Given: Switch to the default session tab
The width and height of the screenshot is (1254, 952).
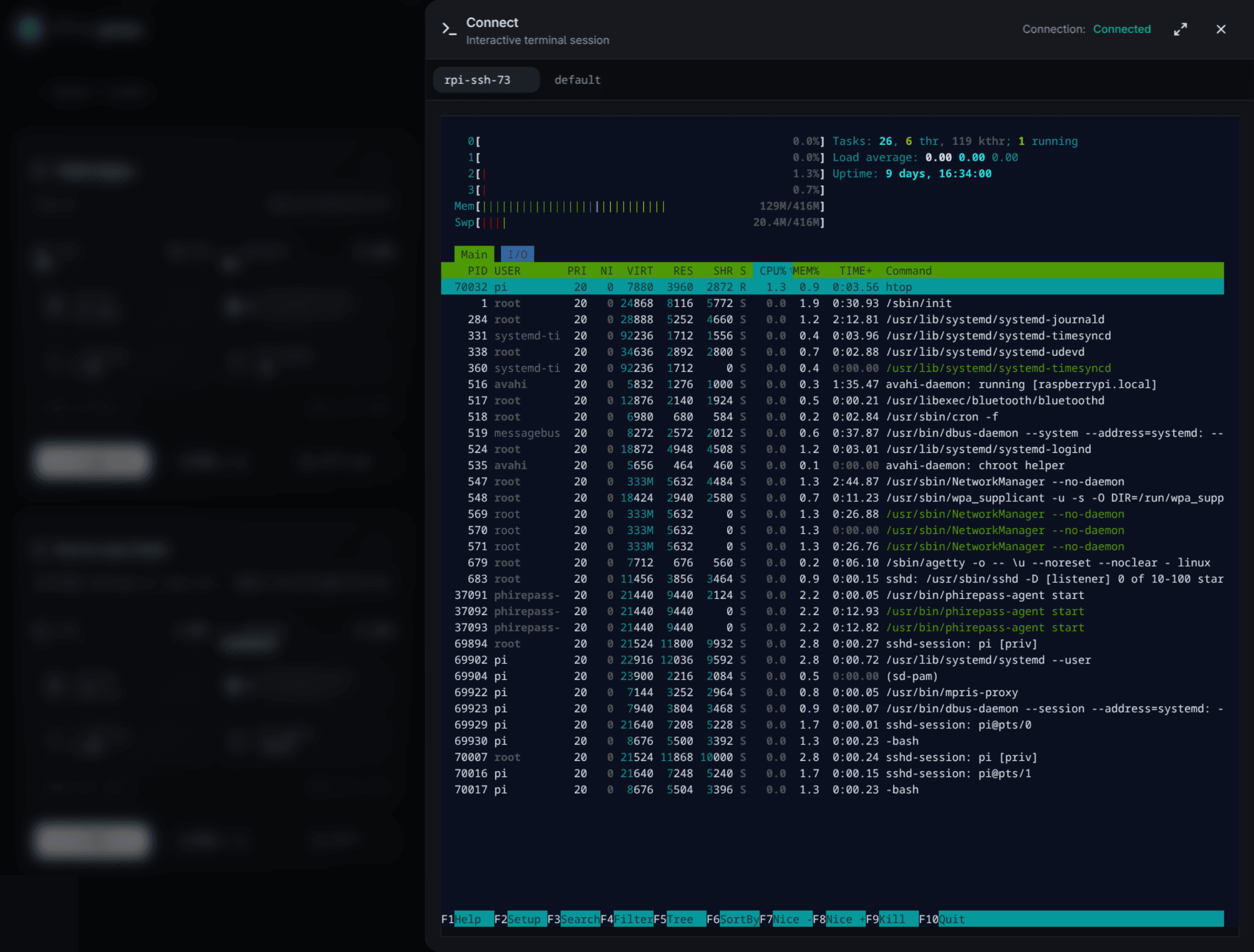Looking at the screenshot, I should pyautogui.click(x=577, y=80).
